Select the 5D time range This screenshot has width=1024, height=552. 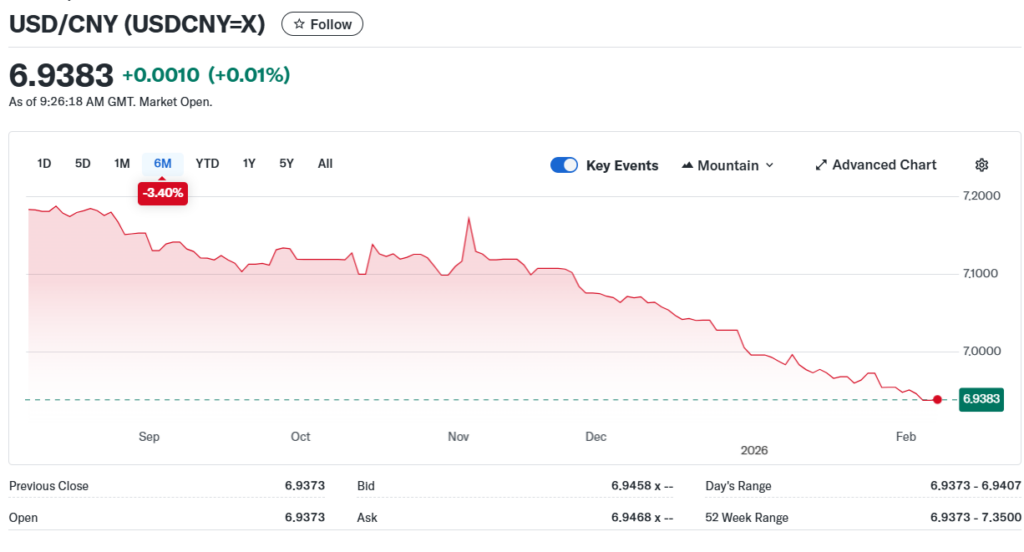point(83,163)
